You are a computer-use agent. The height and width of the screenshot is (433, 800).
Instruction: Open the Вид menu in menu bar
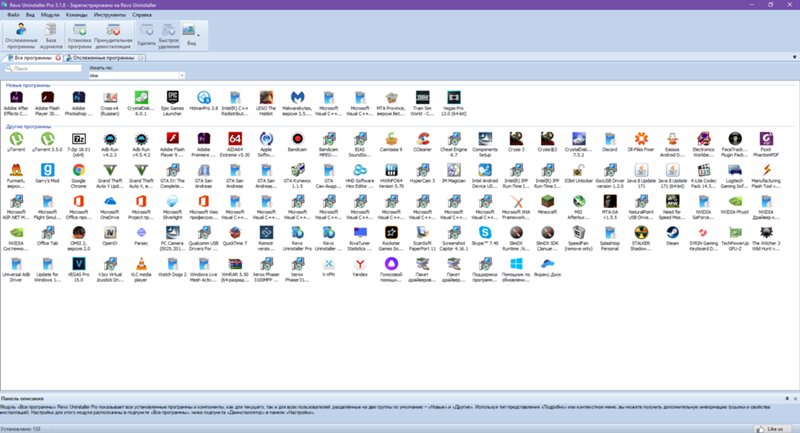pos(30,15)
